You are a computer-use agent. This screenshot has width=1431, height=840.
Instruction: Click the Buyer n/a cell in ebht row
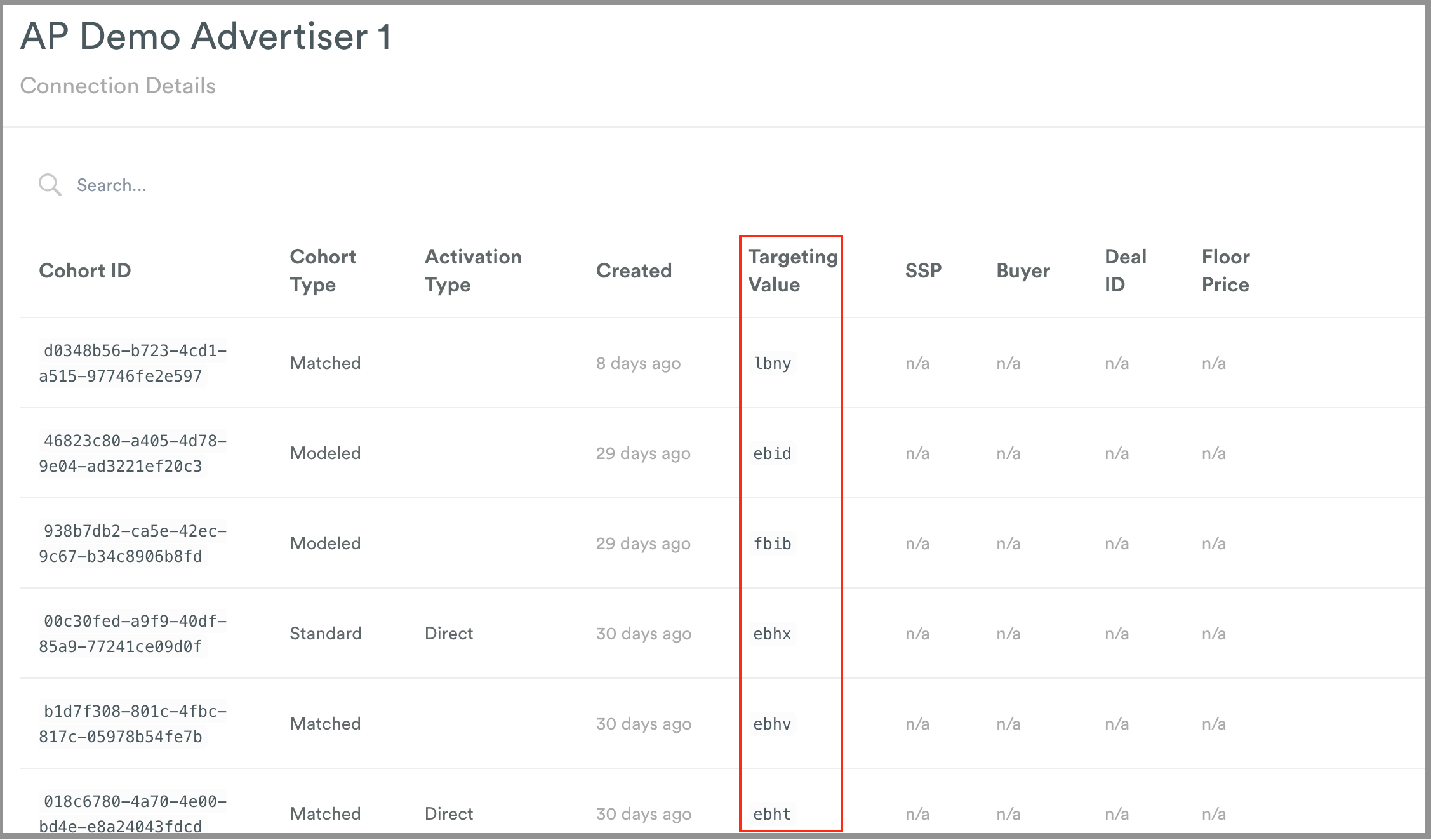[x=1008, y=814]
